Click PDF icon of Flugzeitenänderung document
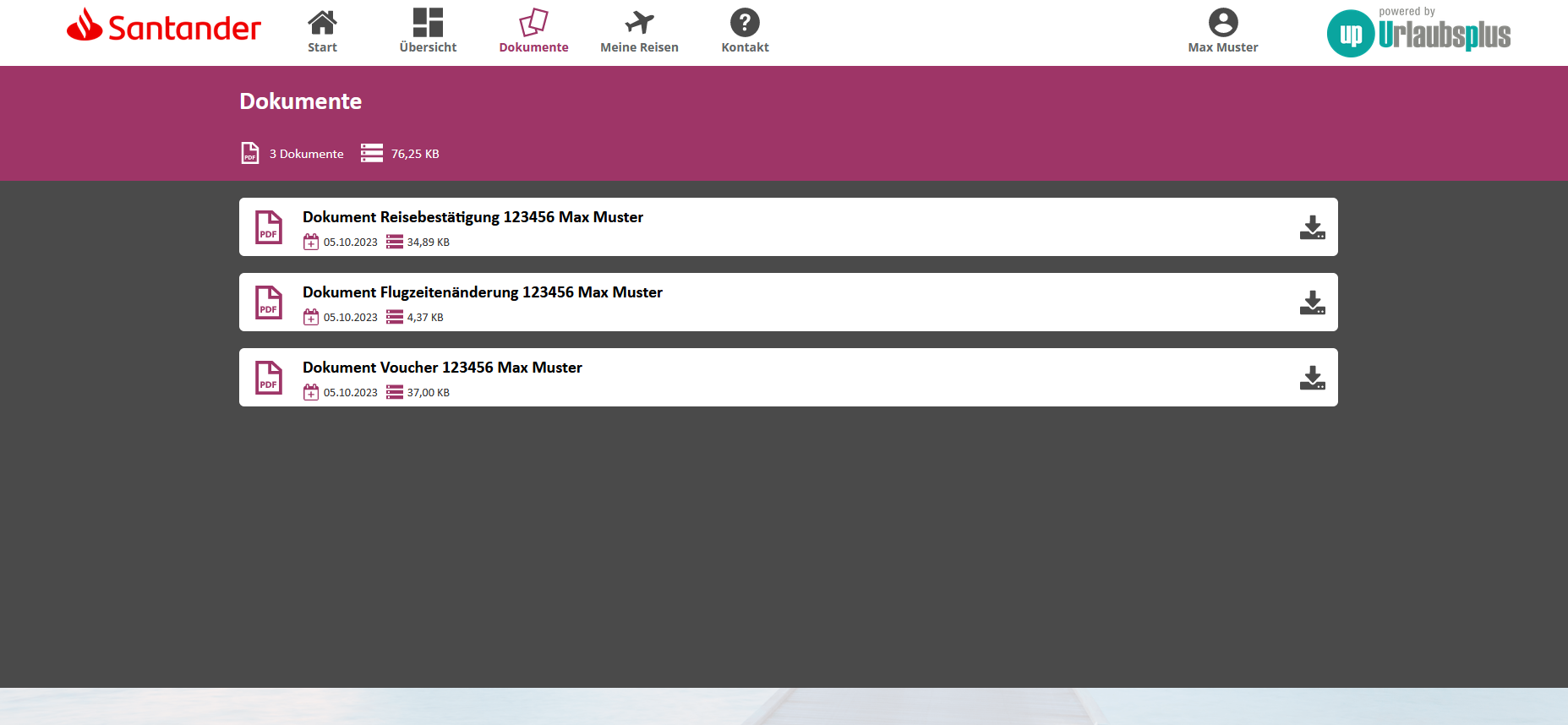1568x725 pixels. 269,303
